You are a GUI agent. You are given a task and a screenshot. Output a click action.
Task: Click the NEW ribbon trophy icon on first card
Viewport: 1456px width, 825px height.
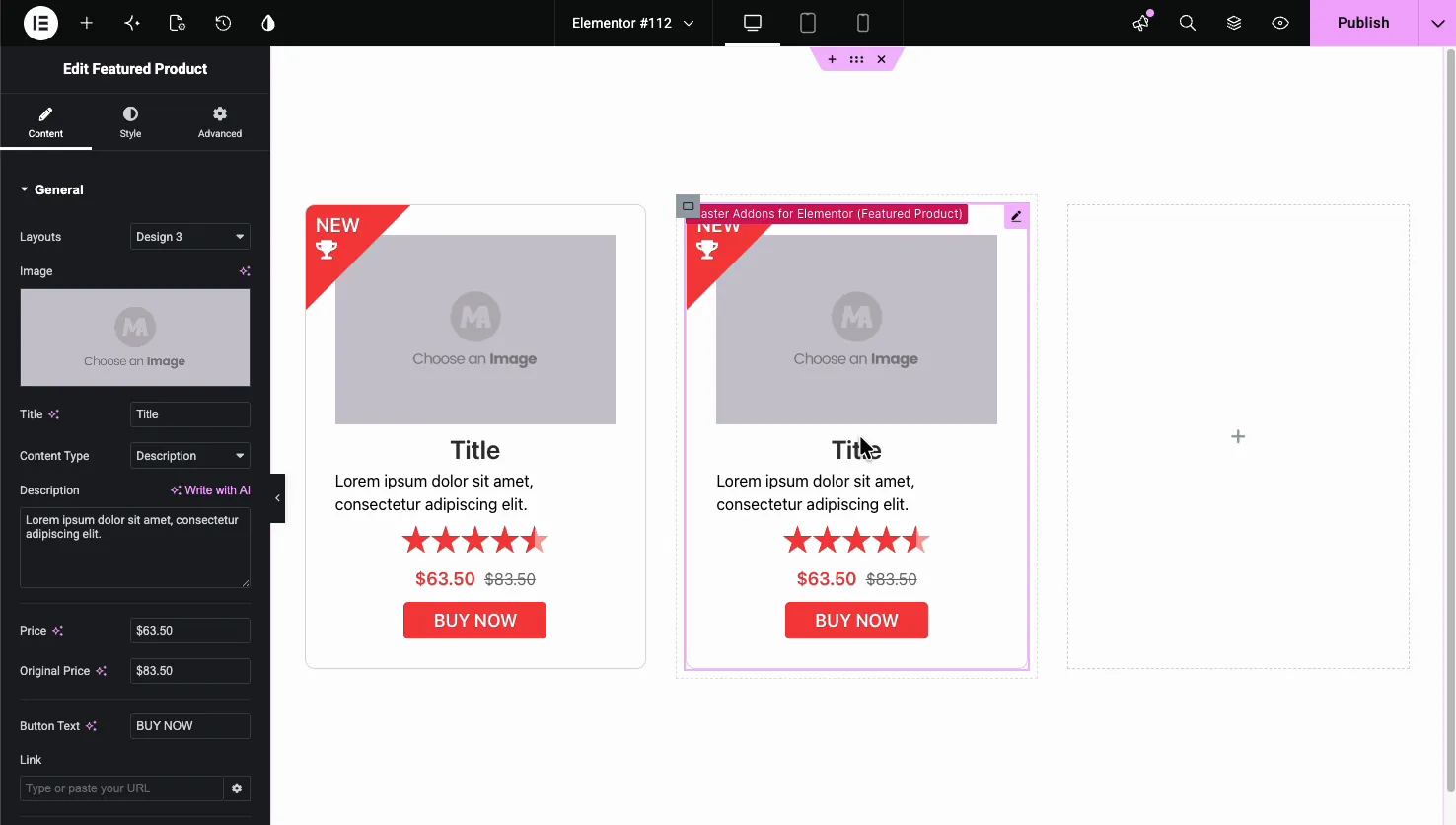[327, 250]
